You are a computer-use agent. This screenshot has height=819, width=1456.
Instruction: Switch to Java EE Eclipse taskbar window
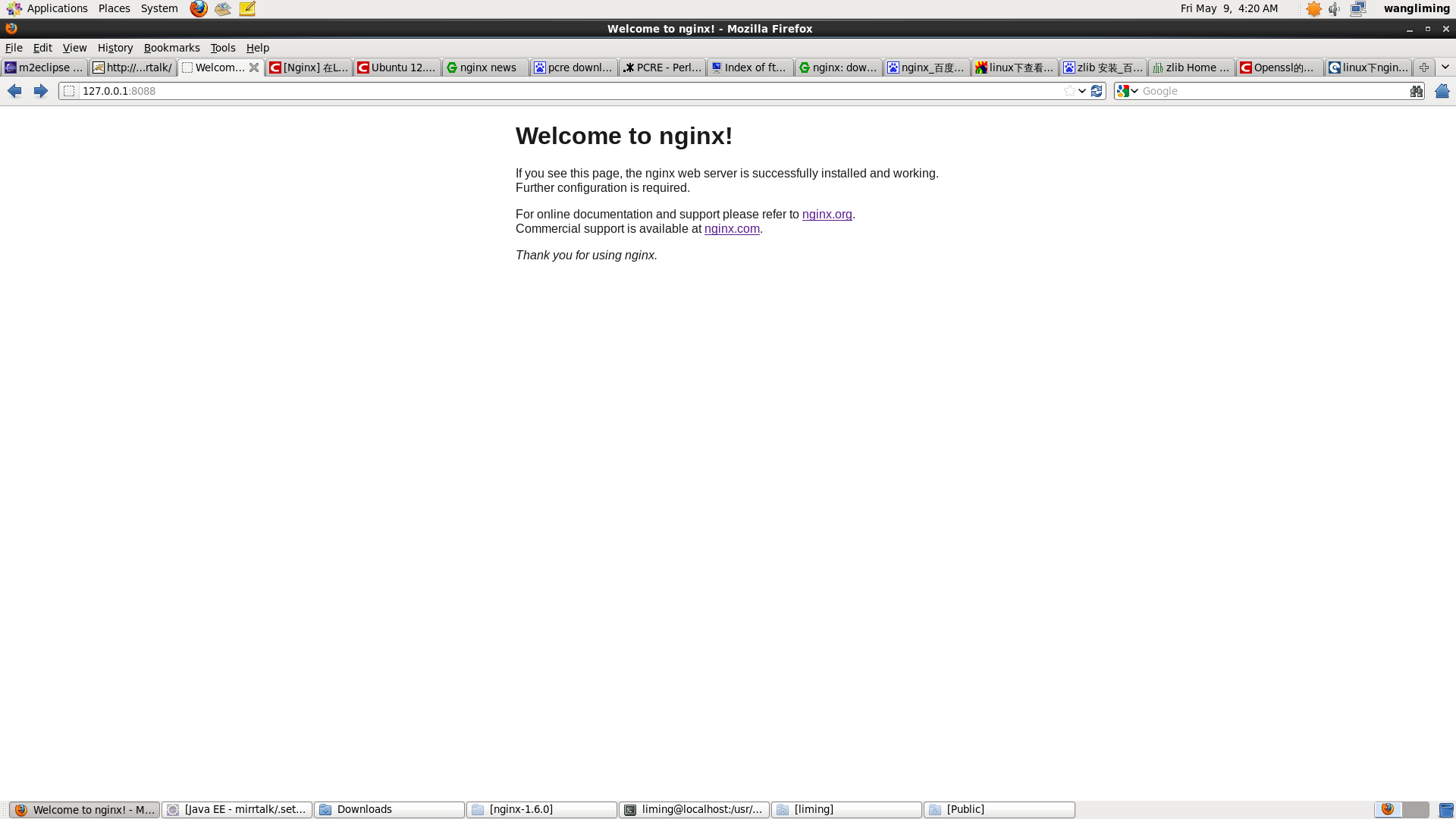(x=237, y=810)
